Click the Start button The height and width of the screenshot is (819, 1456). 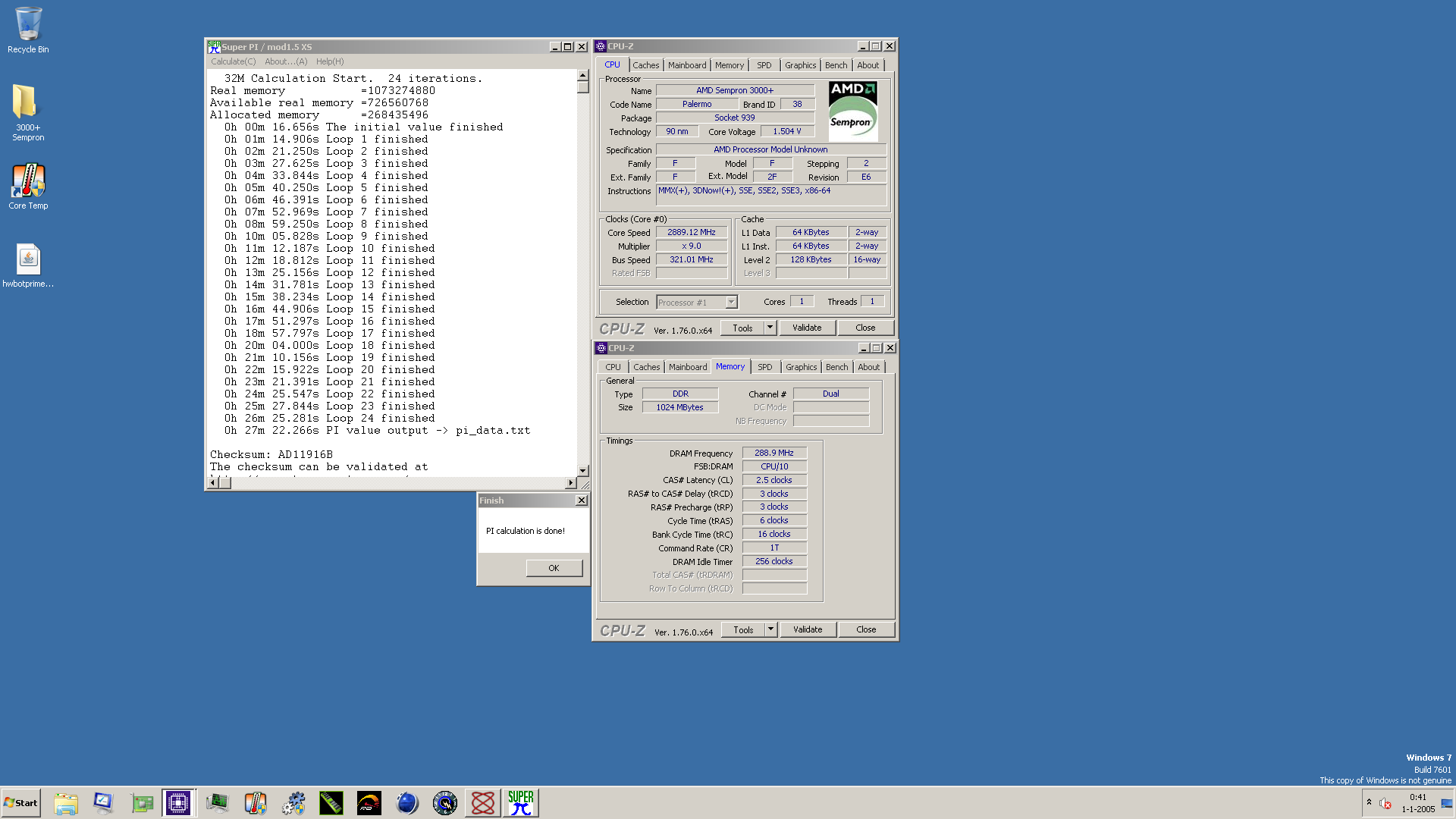[x=20, y=803]
